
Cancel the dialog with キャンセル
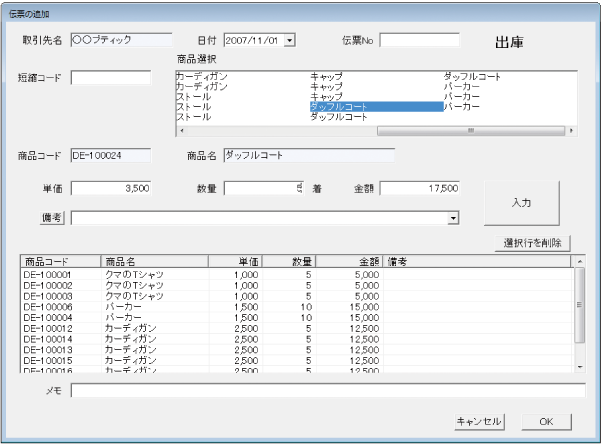[x=478, y=421]
